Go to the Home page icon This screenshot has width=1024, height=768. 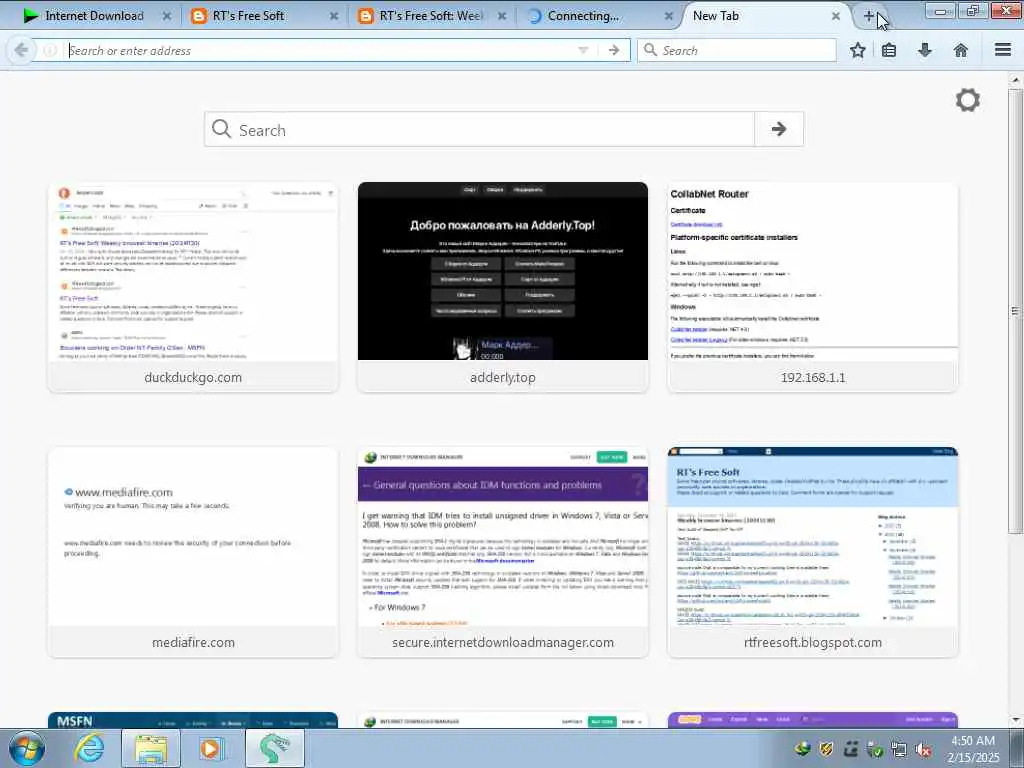point(961,50)
